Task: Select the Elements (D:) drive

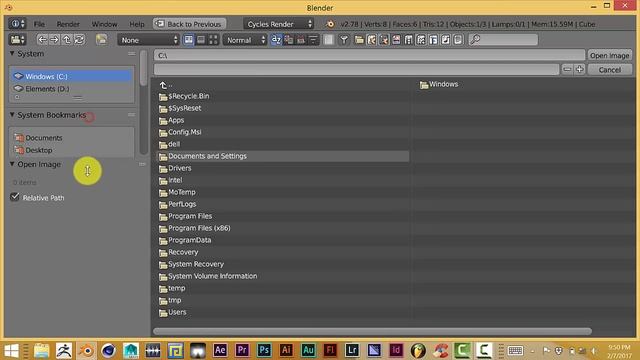Action: pos(71,89)
